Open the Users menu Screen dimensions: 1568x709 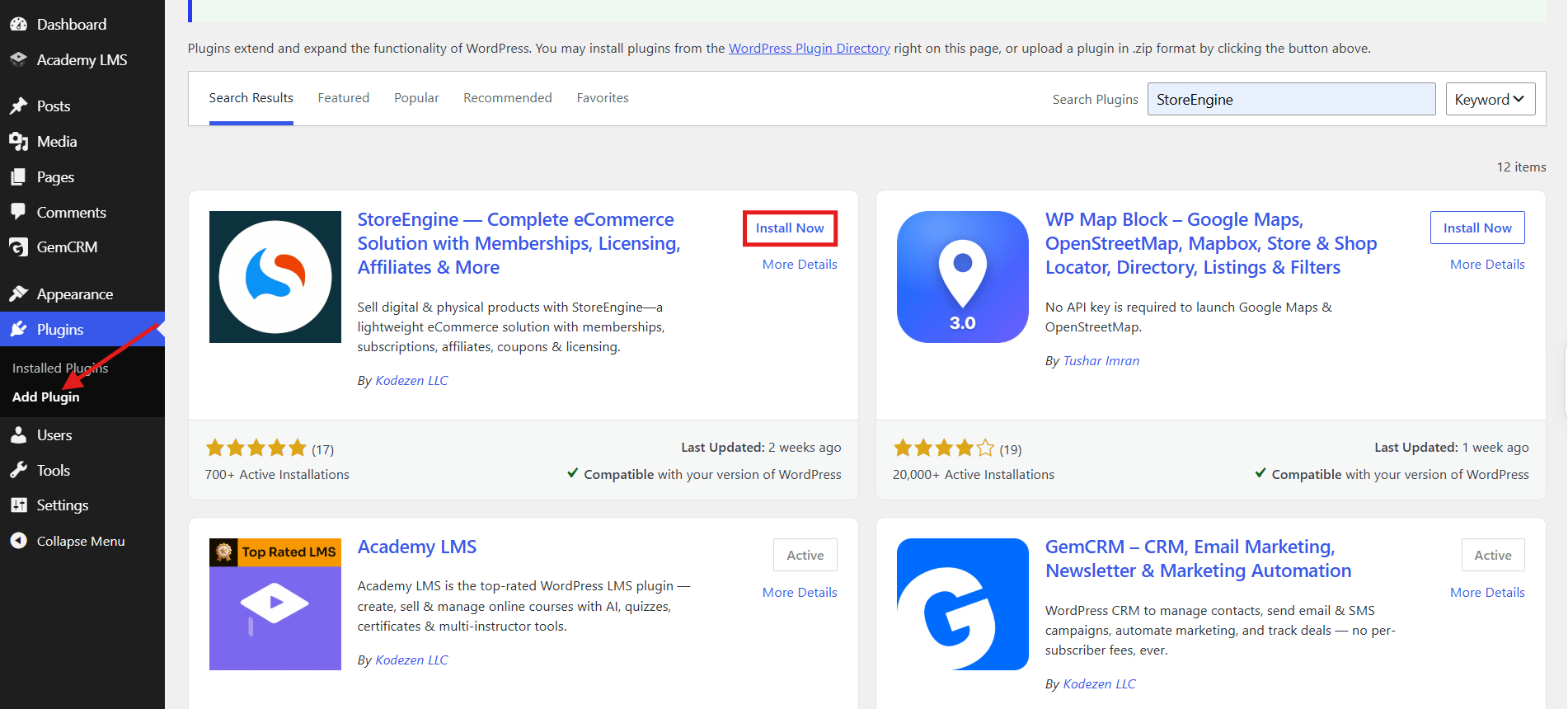point(82,434)
